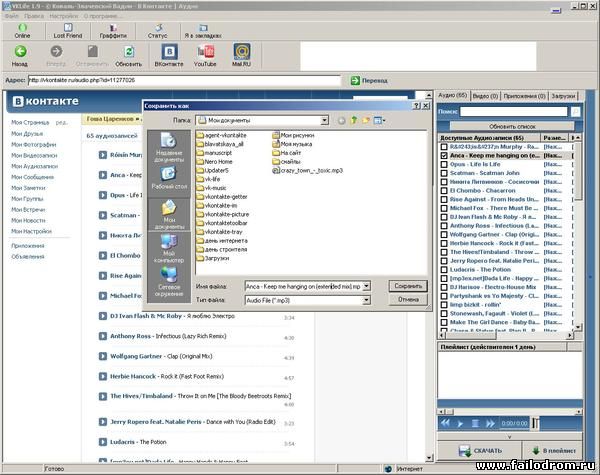
Task: Create a new folder in Save dialog
Action: coord(366,120)
